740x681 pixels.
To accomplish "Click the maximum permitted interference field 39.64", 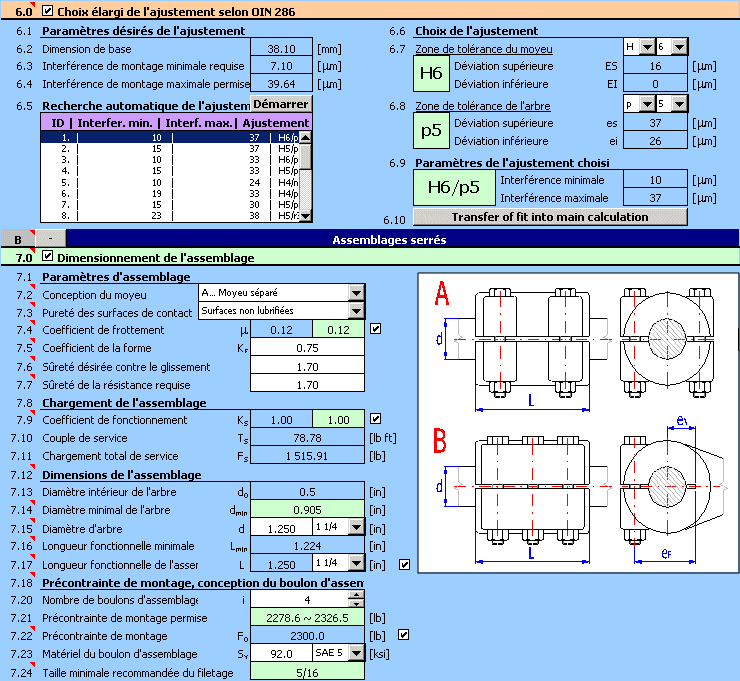I will pyautogui.click(x=281, y=84).
